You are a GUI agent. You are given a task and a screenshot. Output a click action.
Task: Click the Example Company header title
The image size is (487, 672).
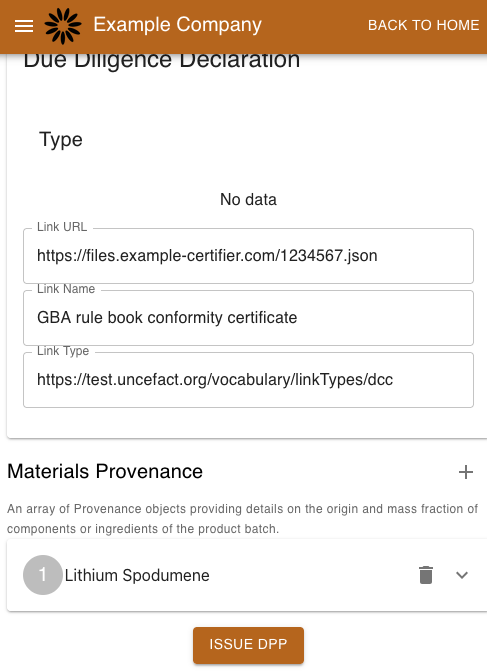pos(177,25)
